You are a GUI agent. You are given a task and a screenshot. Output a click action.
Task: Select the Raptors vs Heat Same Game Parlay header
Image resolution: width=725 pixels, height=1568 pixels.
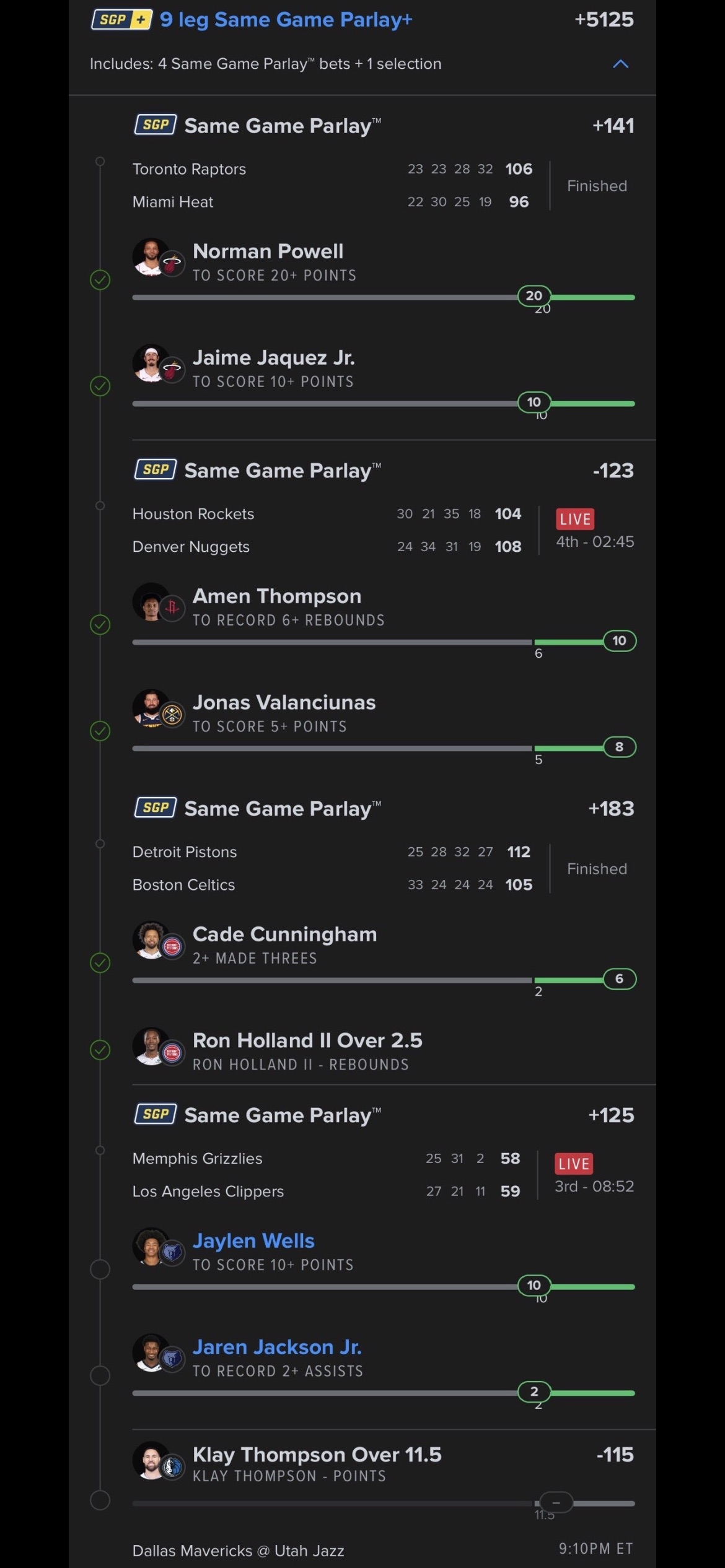[283, 126]
